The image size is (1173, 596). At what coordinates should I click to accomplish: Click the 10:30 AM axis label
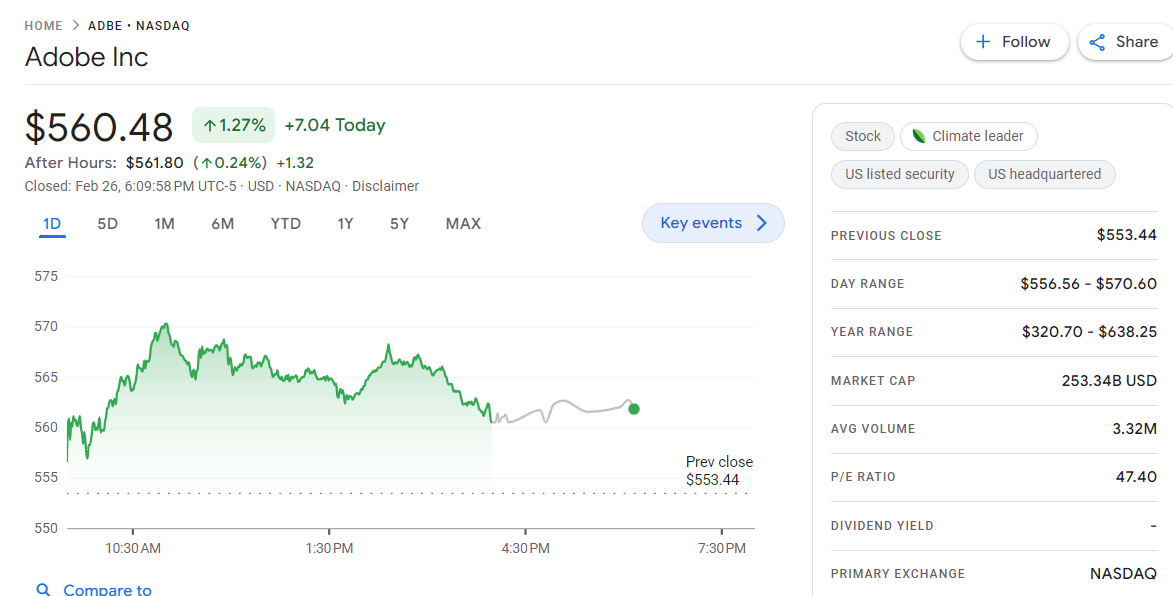tap(132, 548)
